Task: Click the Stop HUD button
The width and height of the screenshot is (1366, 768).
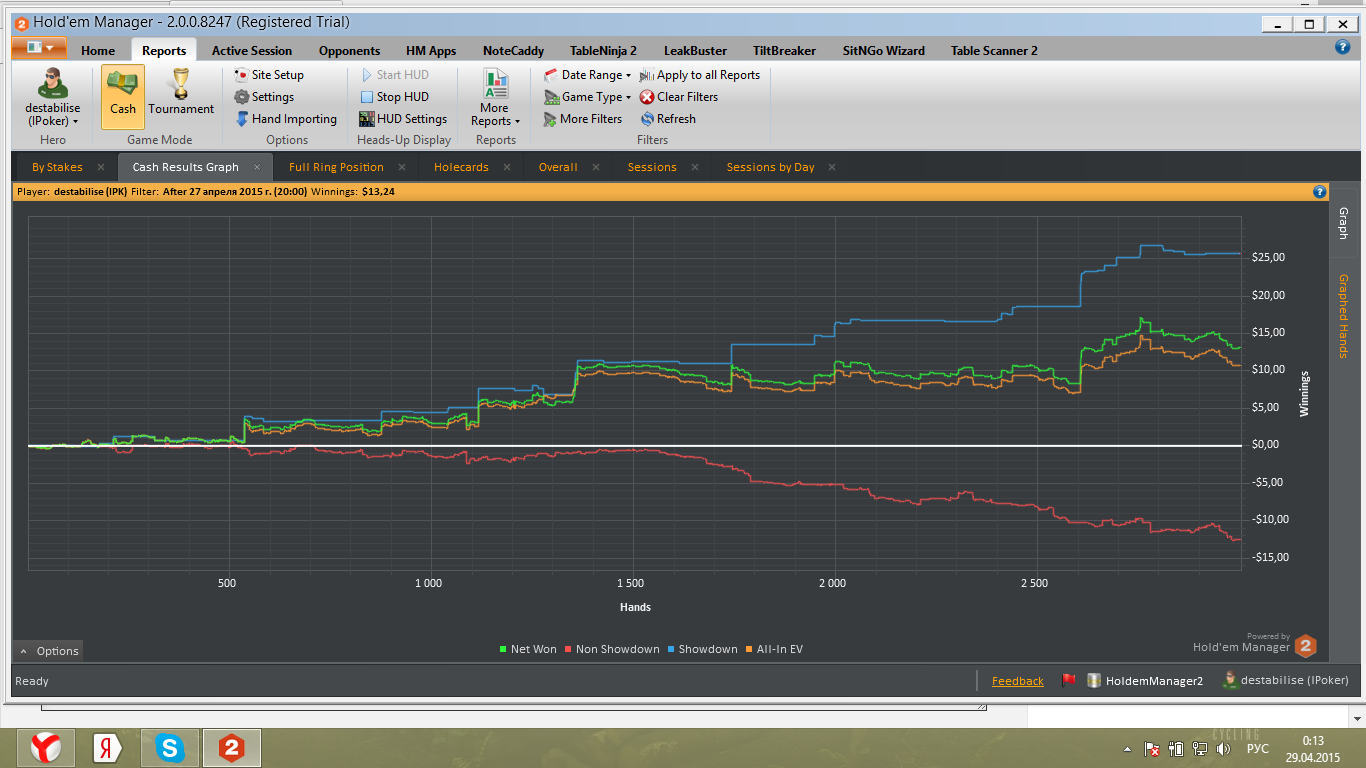Action: [x=394, y=97]
